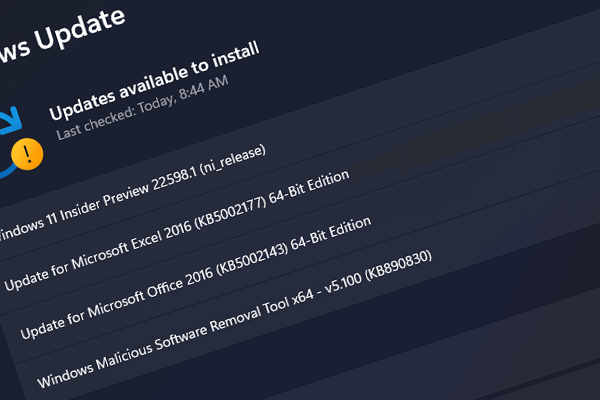Click the Windows Update sync status icon

coord(17,142)
